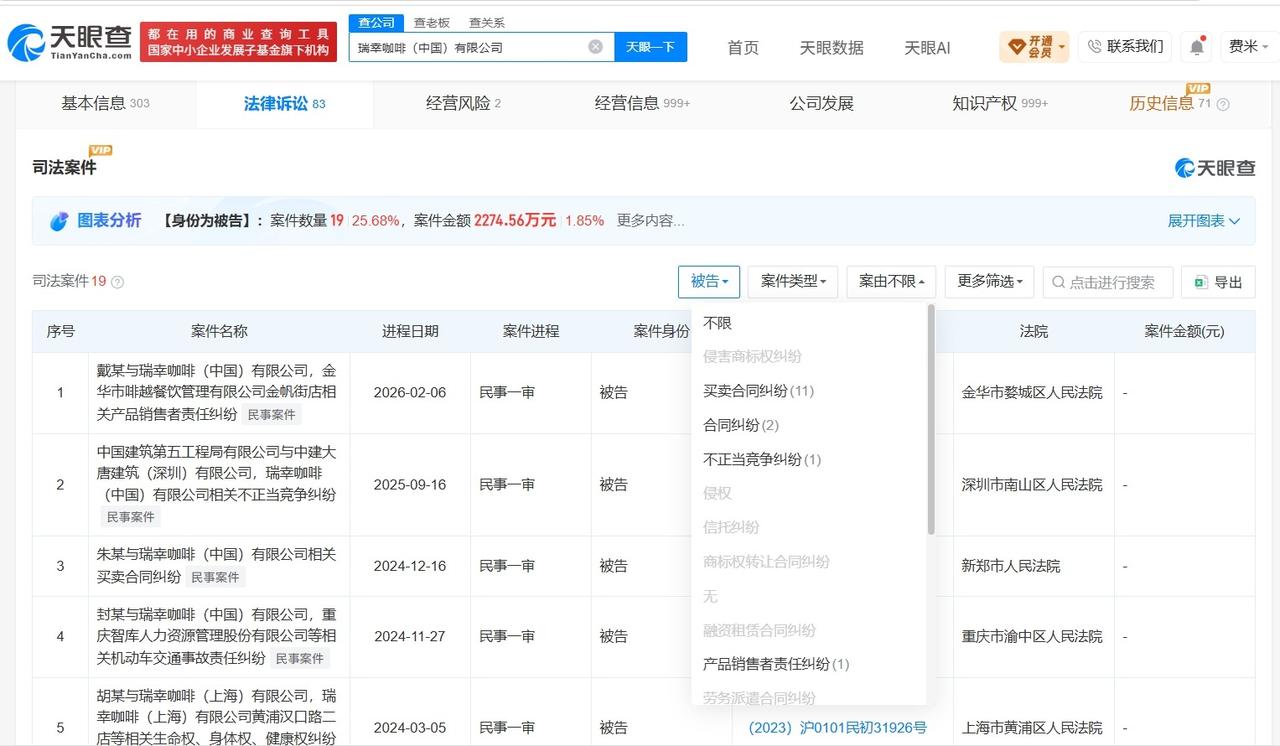Open the notification bell

[x=1196, y=47]
